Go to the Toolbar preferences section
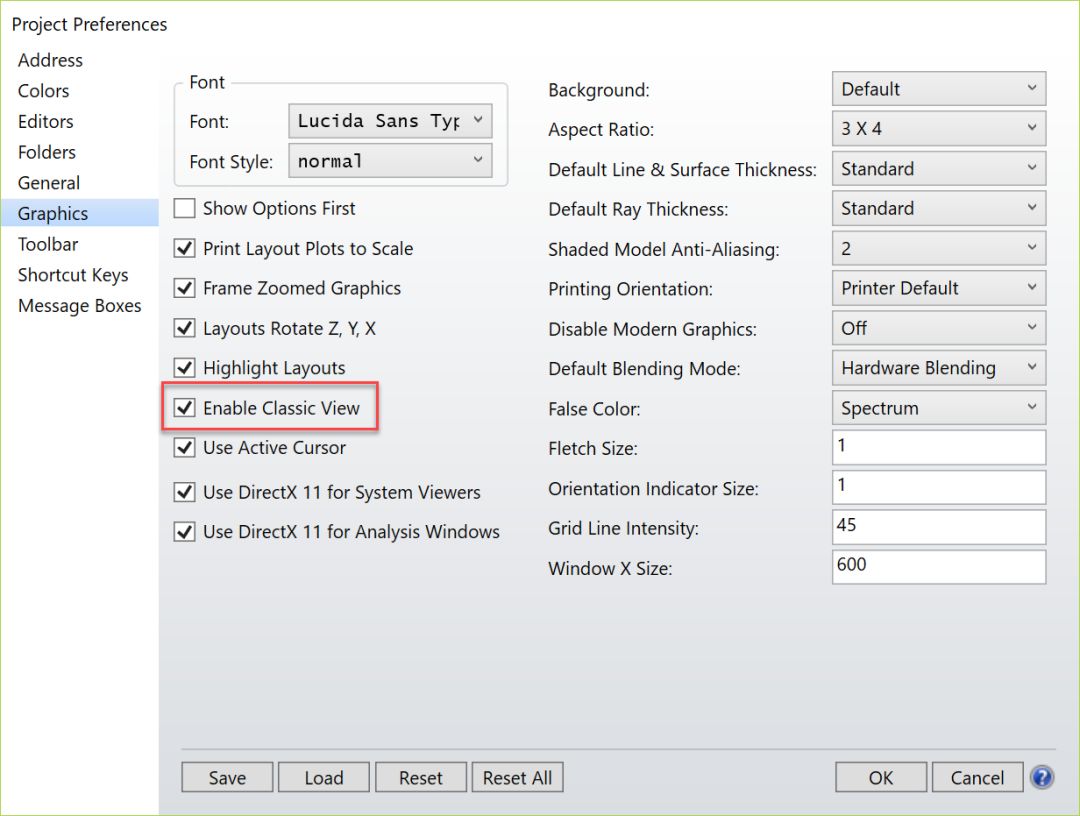Image resolution: width=1080 pixels, height=816 pixels. click(x=48, y=244)
